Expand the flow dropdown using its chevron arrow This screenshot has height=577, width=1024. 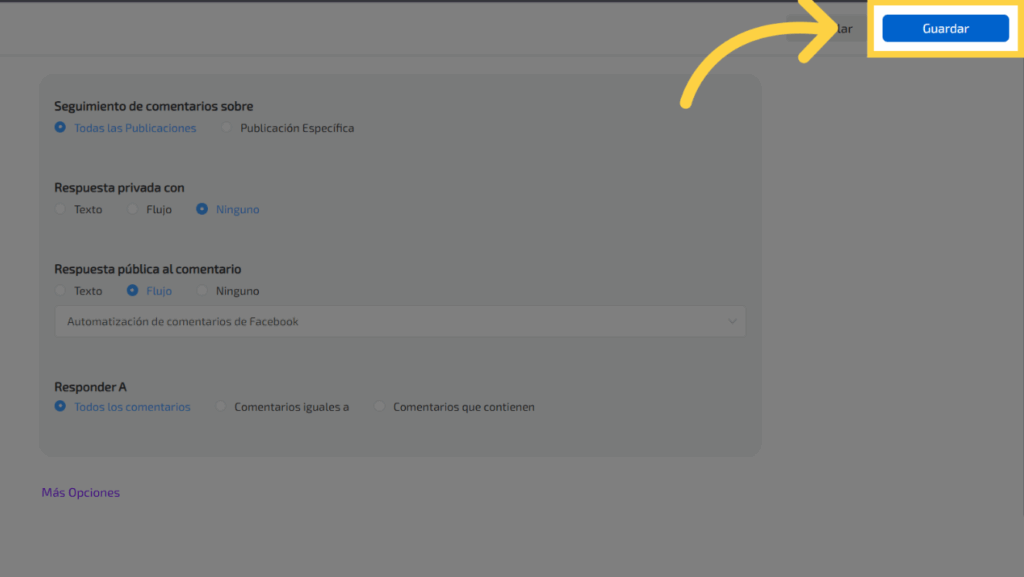click(732, 322)
